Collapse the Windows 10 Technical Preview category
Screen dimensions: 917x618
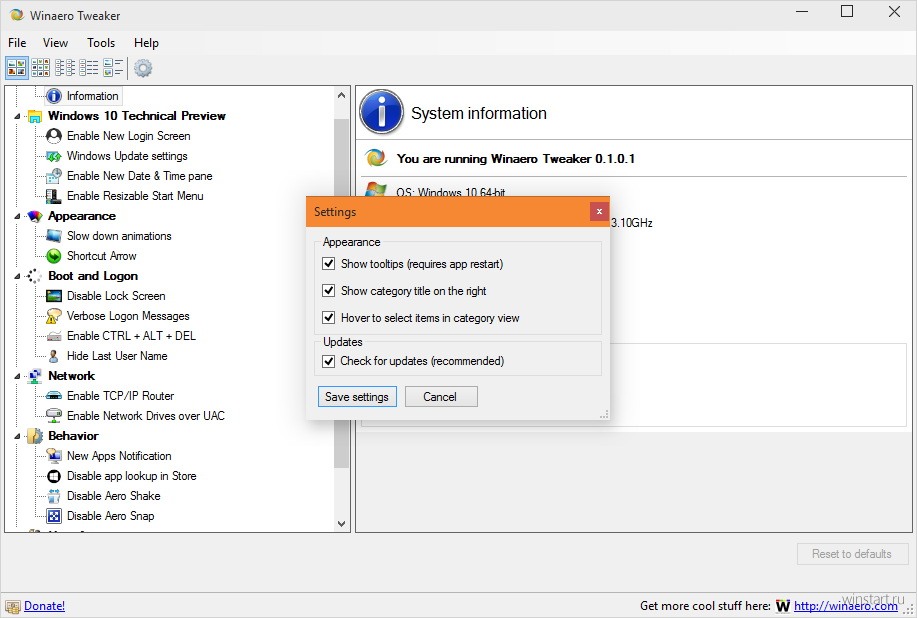[17, 116]
